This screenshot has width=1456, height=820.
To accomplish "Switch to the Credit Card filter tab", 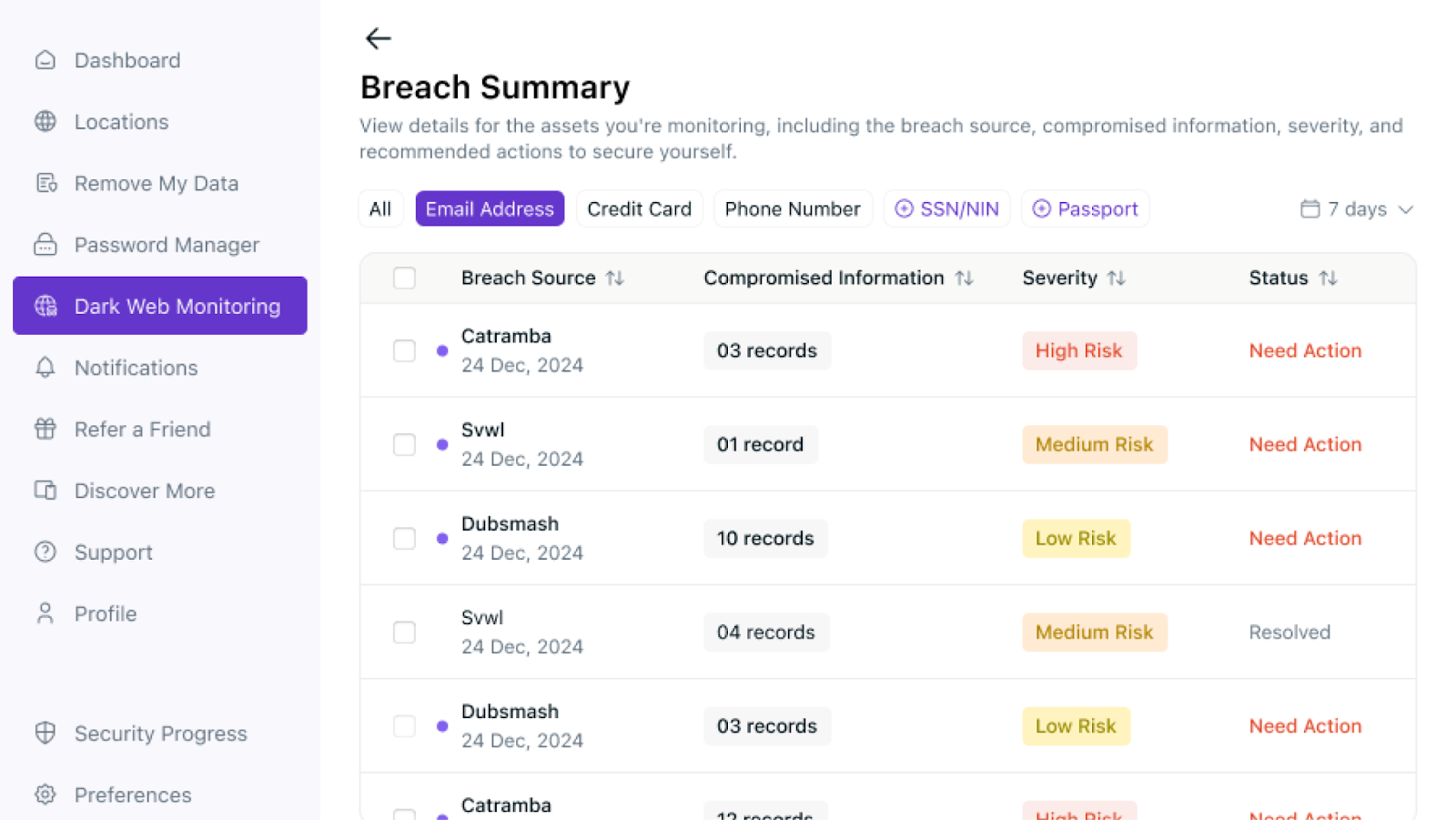I will point(639,209).
